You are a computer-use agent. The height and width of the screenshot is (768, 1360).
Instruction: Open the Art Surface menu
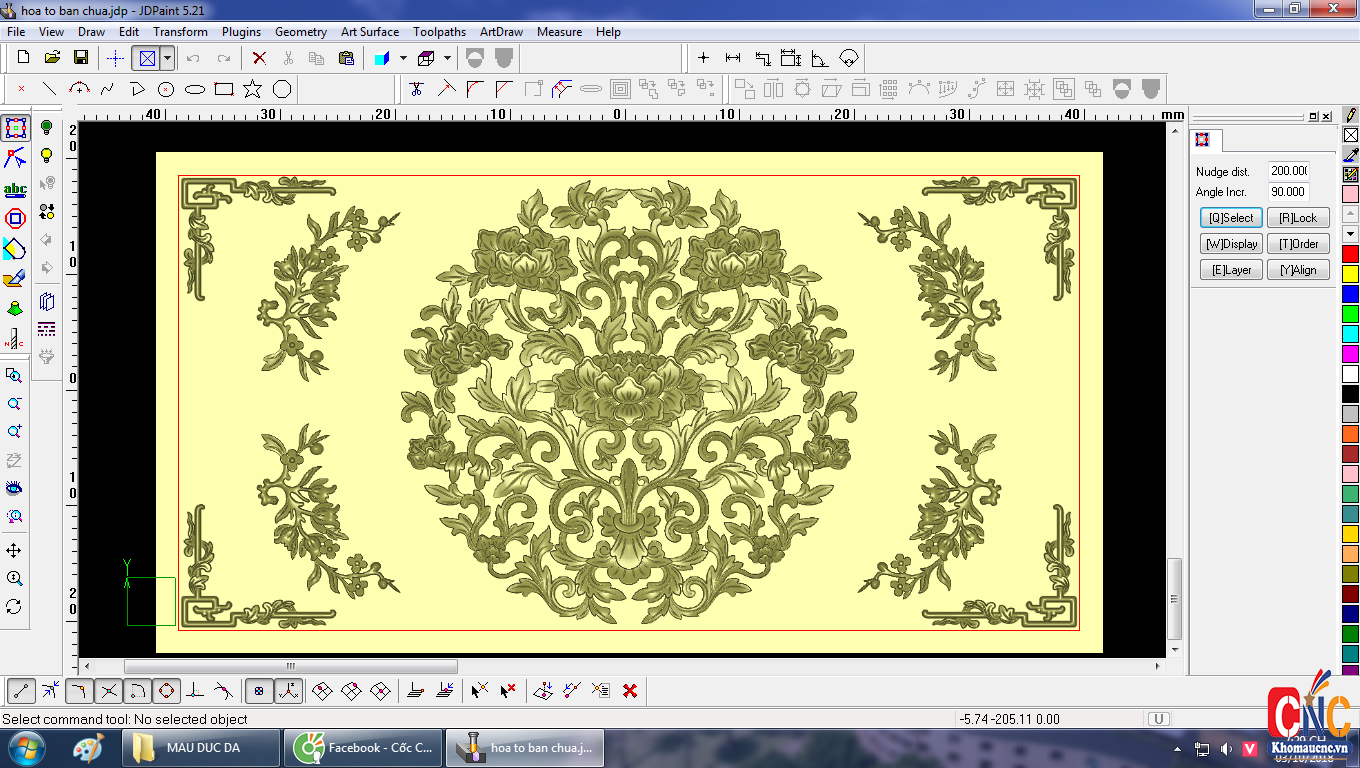pos(369,32)
